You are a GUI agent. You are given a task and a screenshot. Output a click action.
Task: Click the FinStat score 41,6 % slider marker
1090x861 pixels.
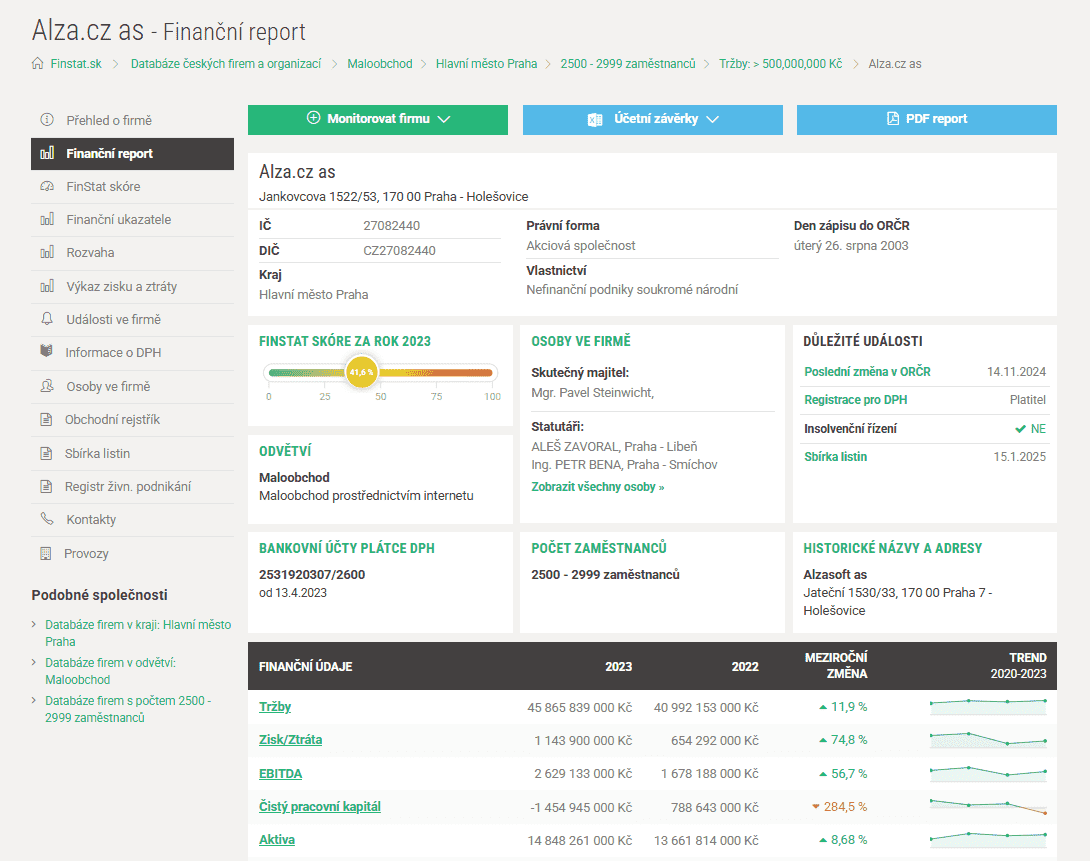(361, 372)
